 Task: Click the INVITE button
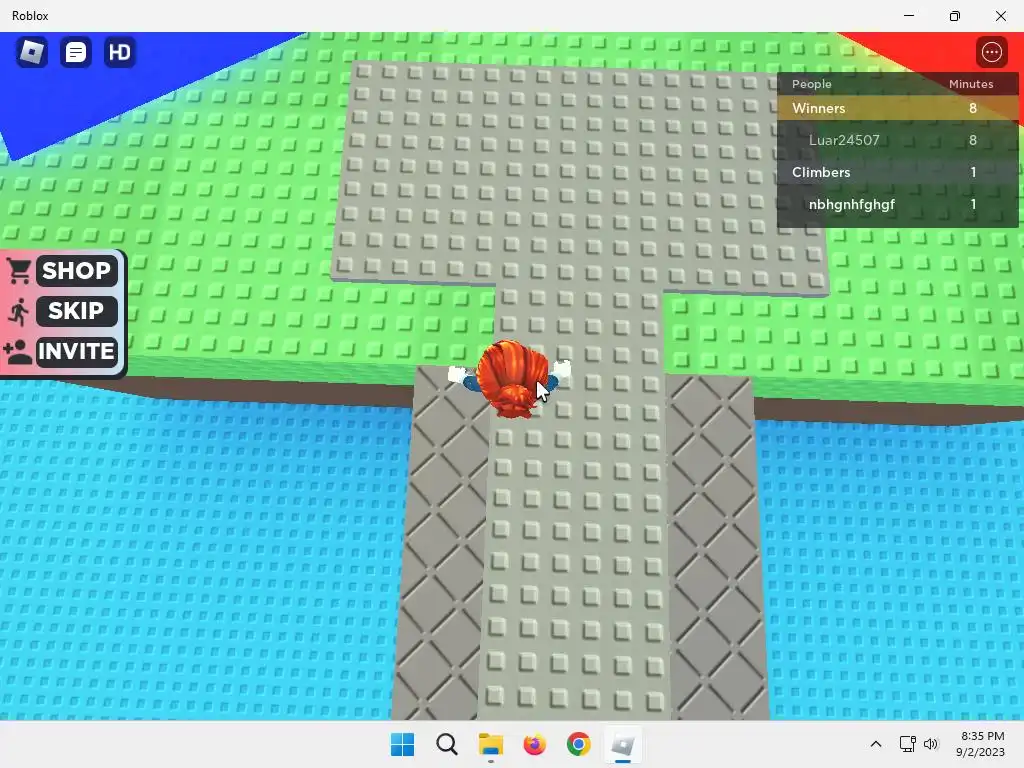point(76,351)
